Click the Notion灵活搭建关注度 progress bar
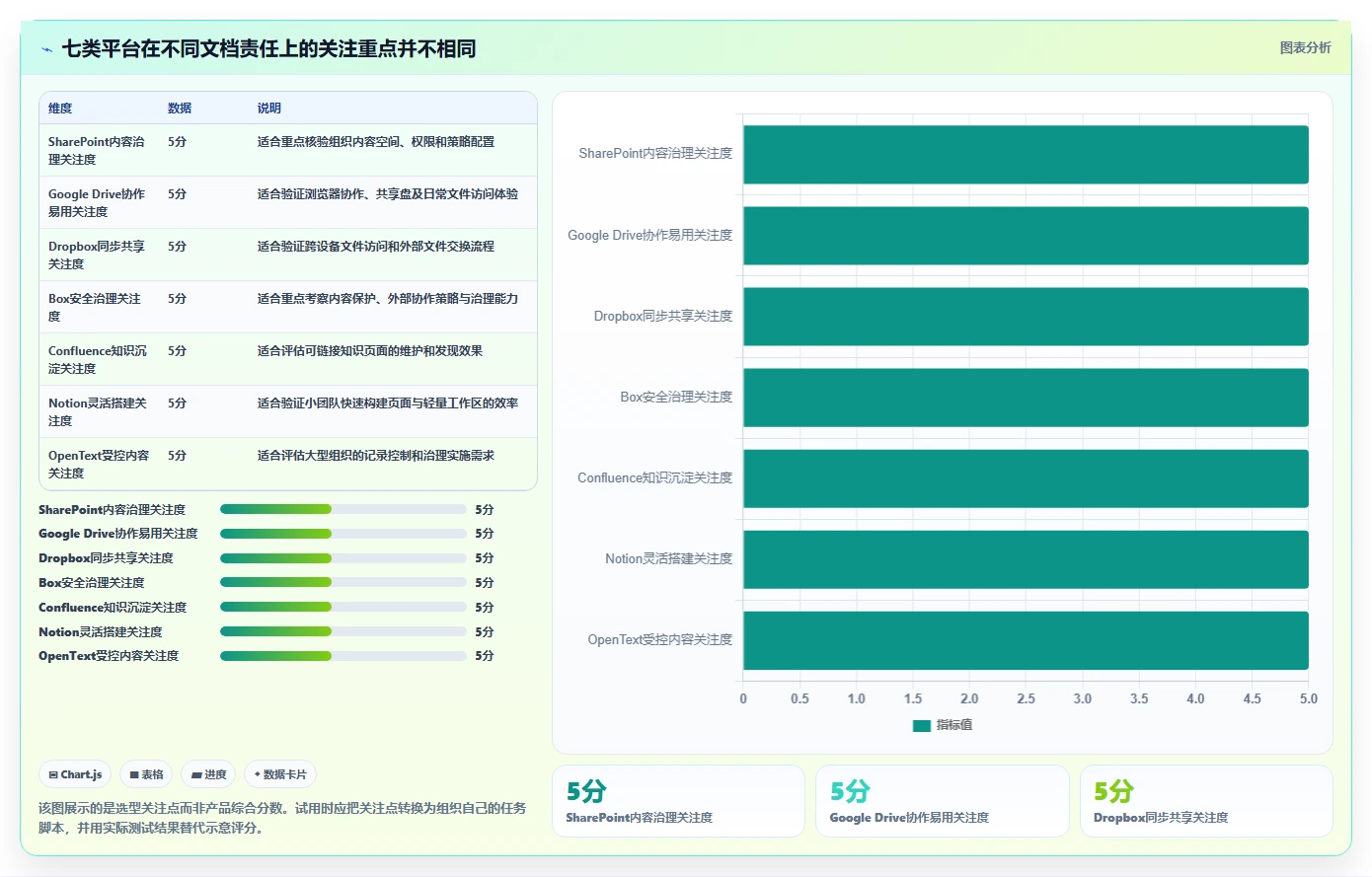 (x=343, y=631)
